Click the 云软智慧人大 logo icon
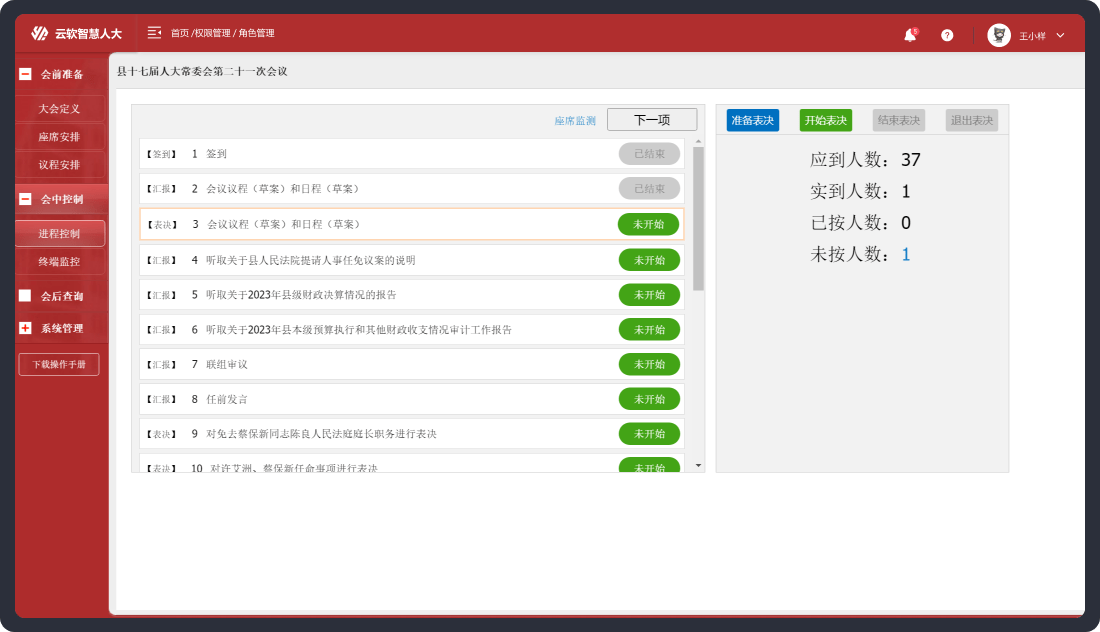 [39, 34]
